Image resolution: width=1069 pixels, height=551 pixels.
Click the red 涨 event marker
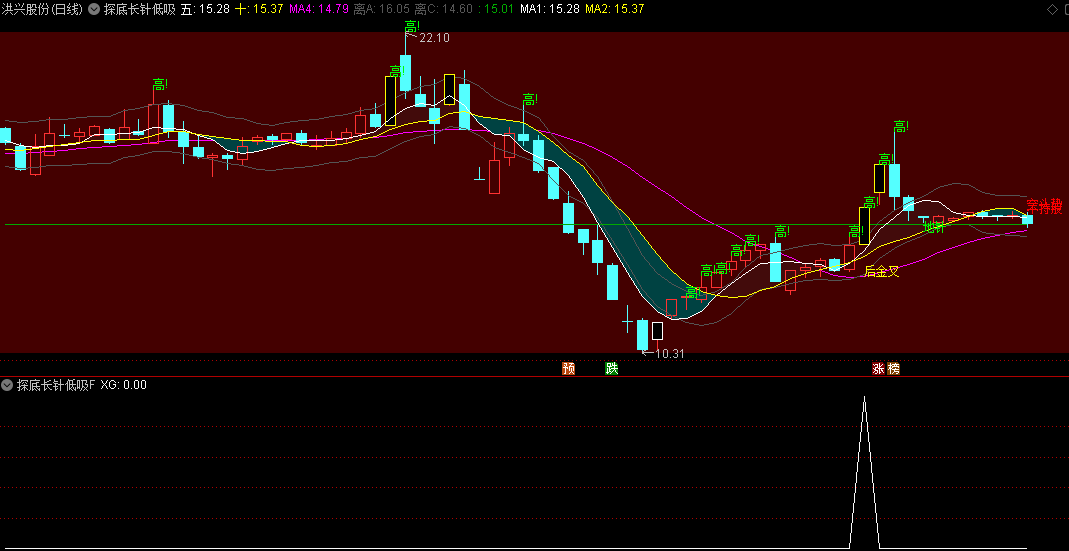[x=878, y=369]
